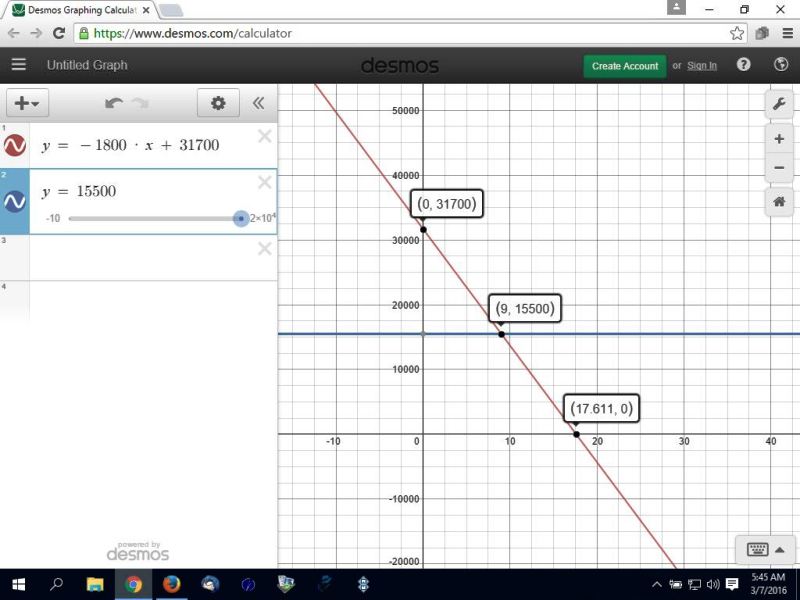The height and width of the screenshot is (600, 800).
Task: Click the desmos logo in the header
Action: coord(400,66)
